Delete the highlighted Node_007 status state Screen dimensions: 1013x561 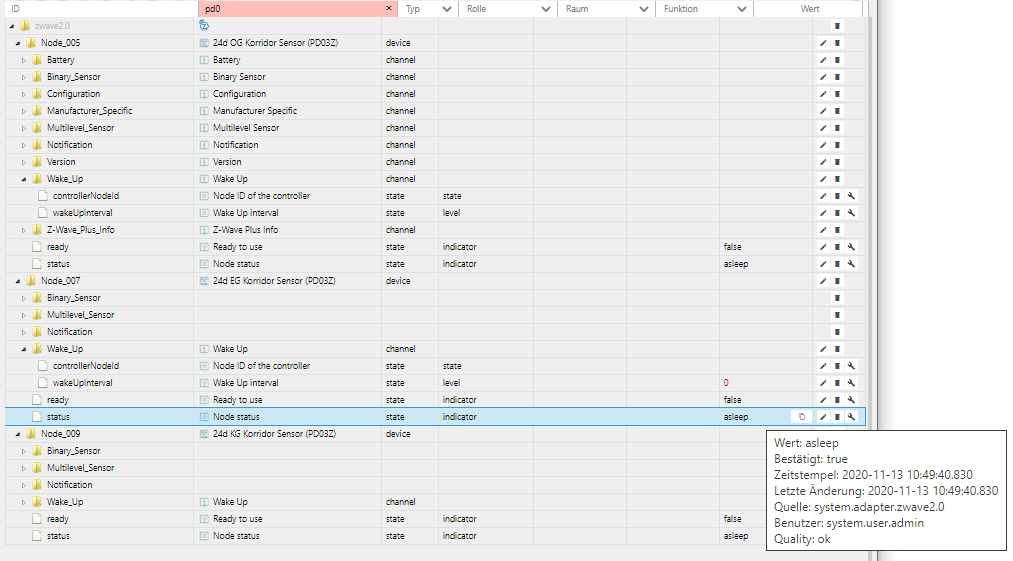click(837, 417)
